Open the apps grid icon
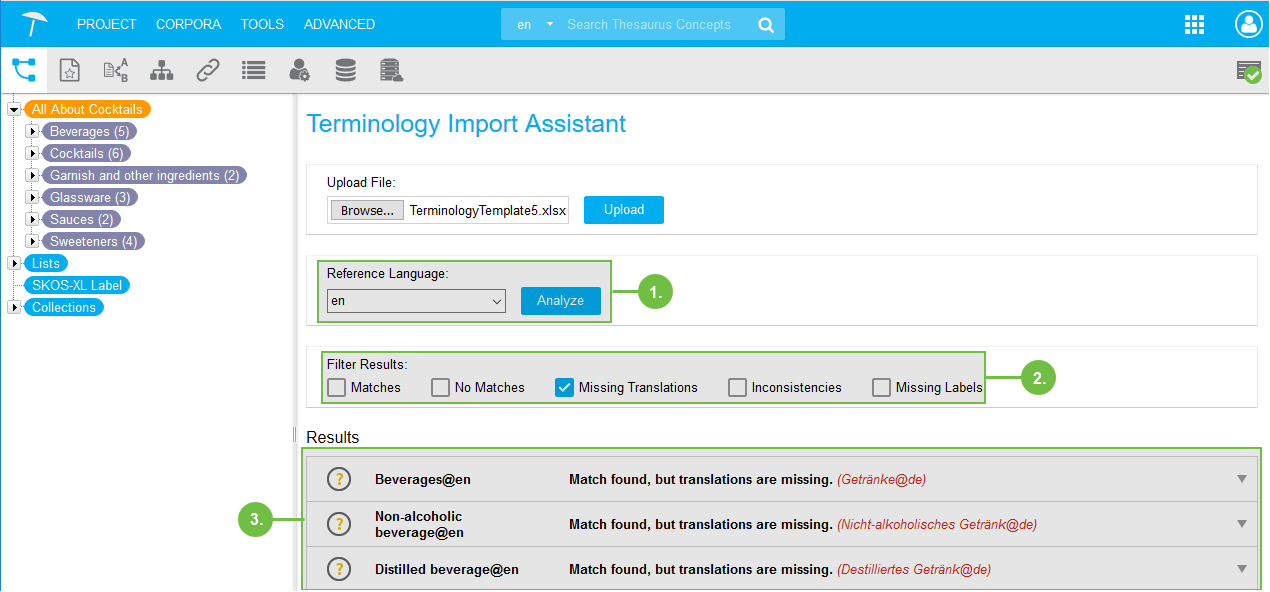 click(1194, 25)
